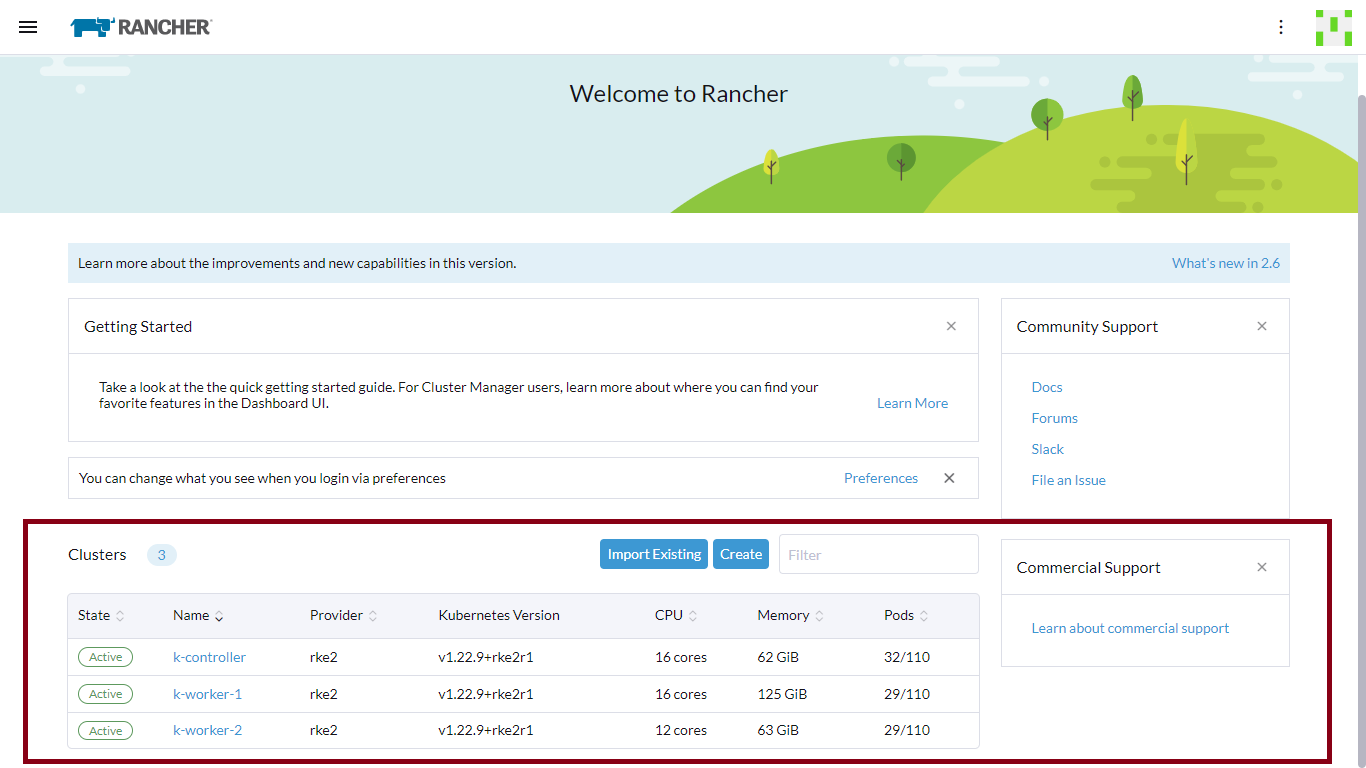Sort clusters by Pods column
Viewport: 1366px width, 768px height.
[x=906, y=615]
